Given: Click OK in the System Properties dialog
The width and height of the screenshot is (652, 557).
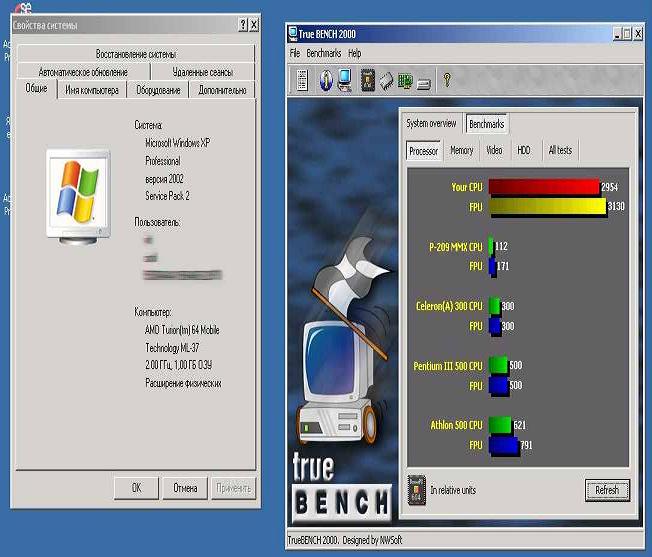Looking at the screenshot, I should pos(136,488).
